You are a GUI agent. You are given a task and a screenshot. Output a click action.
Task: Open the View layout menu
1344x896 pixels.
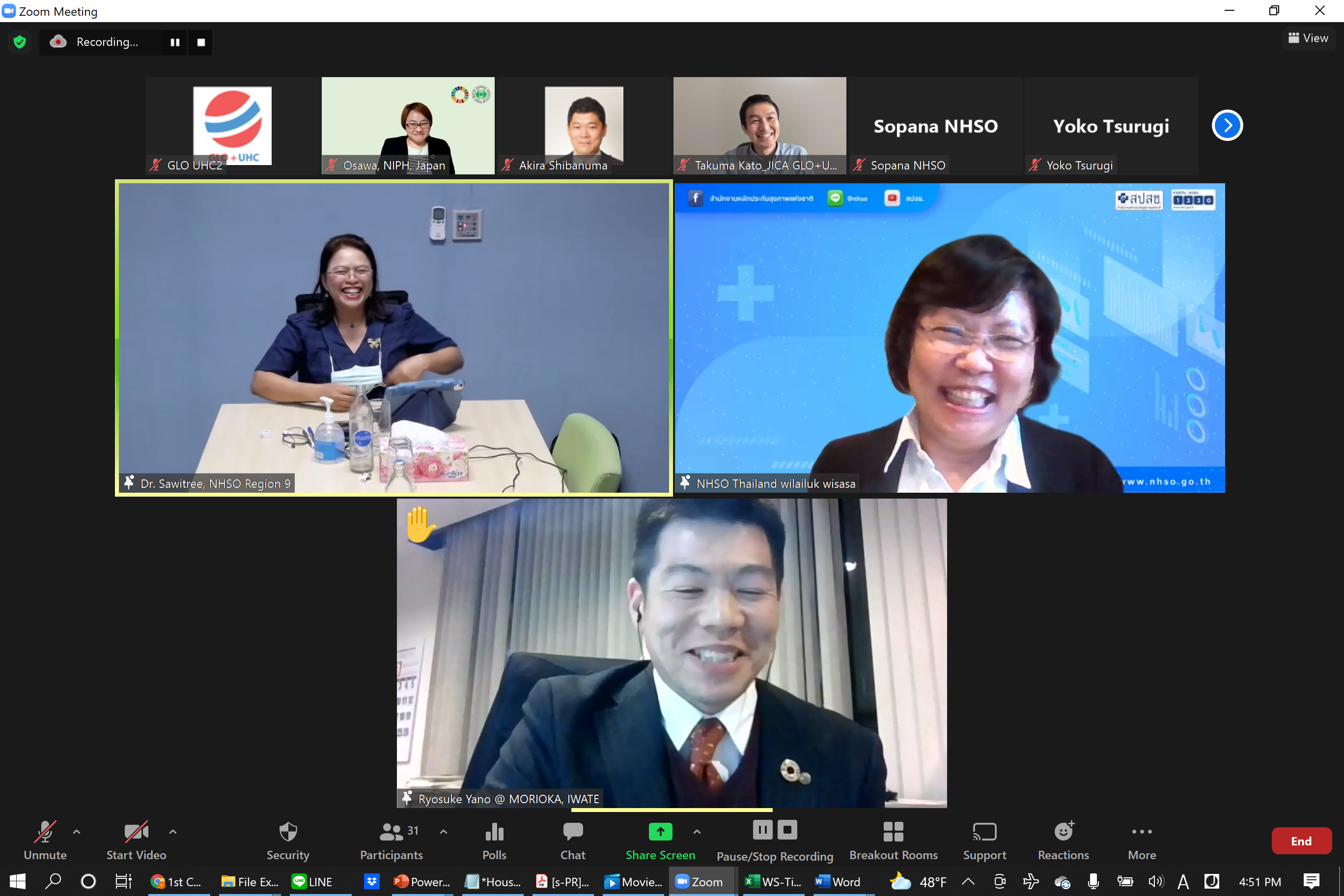1308,38
